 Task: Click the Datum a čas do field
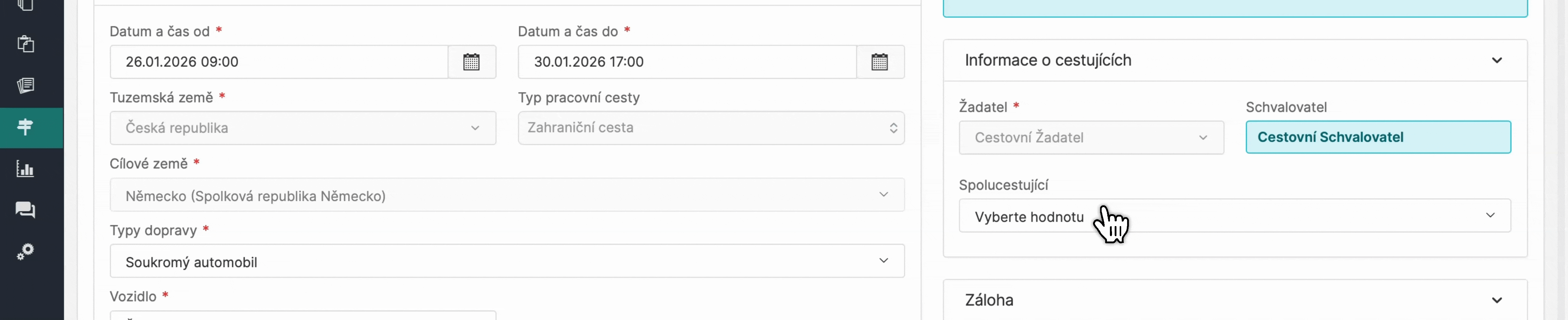pyautogui.click(x=687, y=62)
